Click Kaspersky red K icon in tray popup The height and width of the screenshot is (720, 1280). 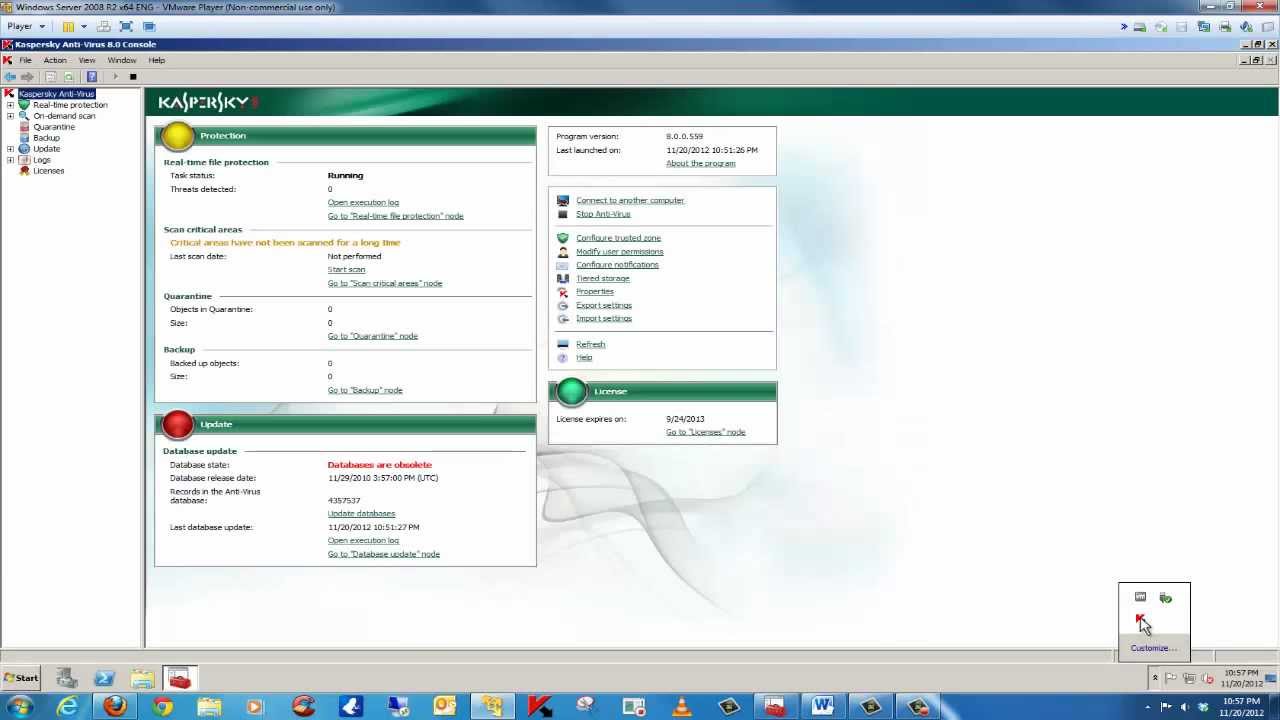pos(1141,621)
